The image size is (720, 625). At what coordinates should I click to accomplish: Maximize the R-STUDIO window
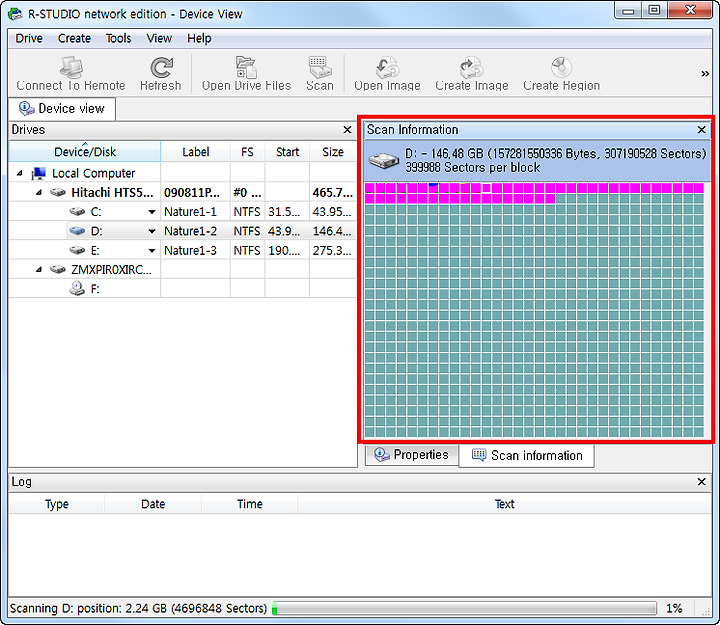click(654, 11)
